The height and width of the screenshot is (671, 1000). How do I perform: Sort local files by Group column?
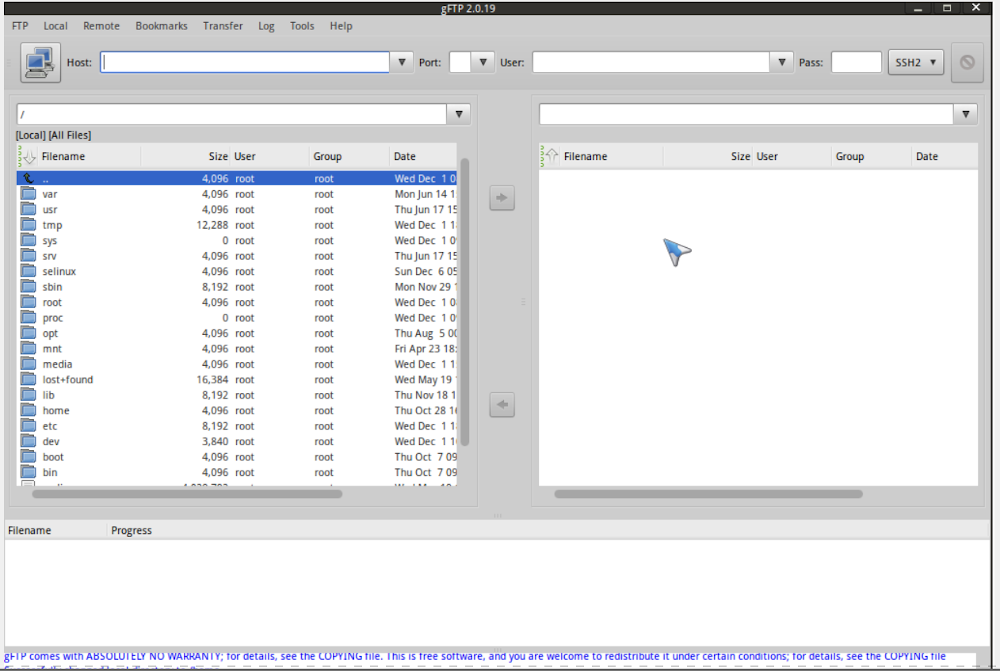tap(349, 156)
